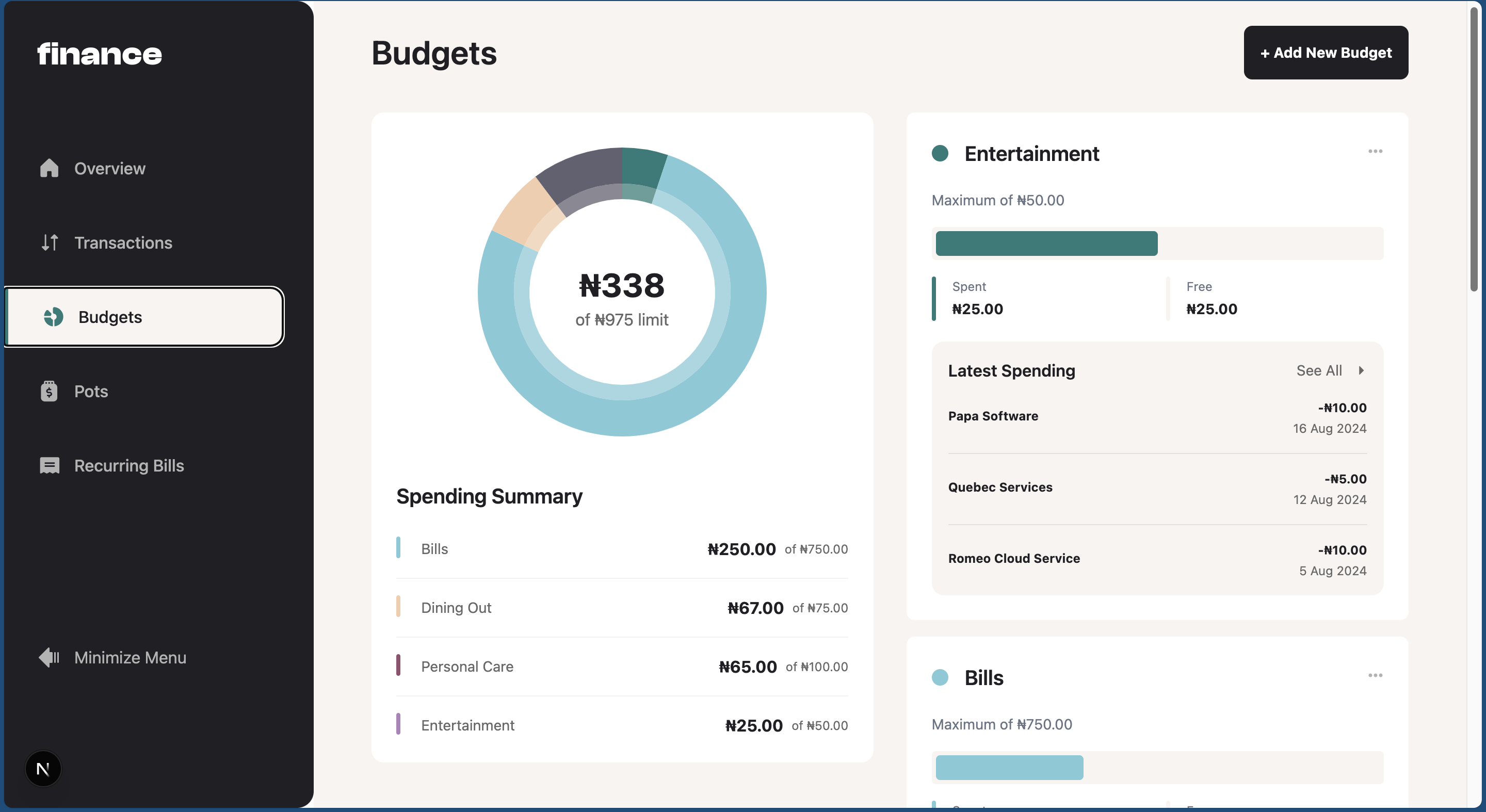Screen dimensions: 1486x812
Task: Click the Overview home icon
Action: click(49, 168)
